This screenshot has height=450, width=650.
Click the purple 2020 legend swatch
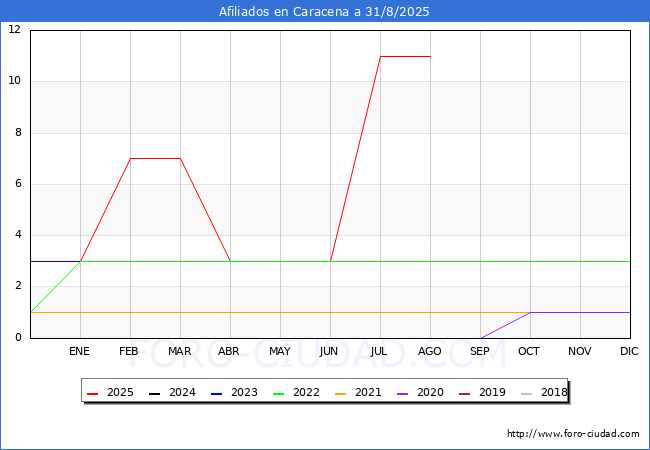click(x=403, y=393)
